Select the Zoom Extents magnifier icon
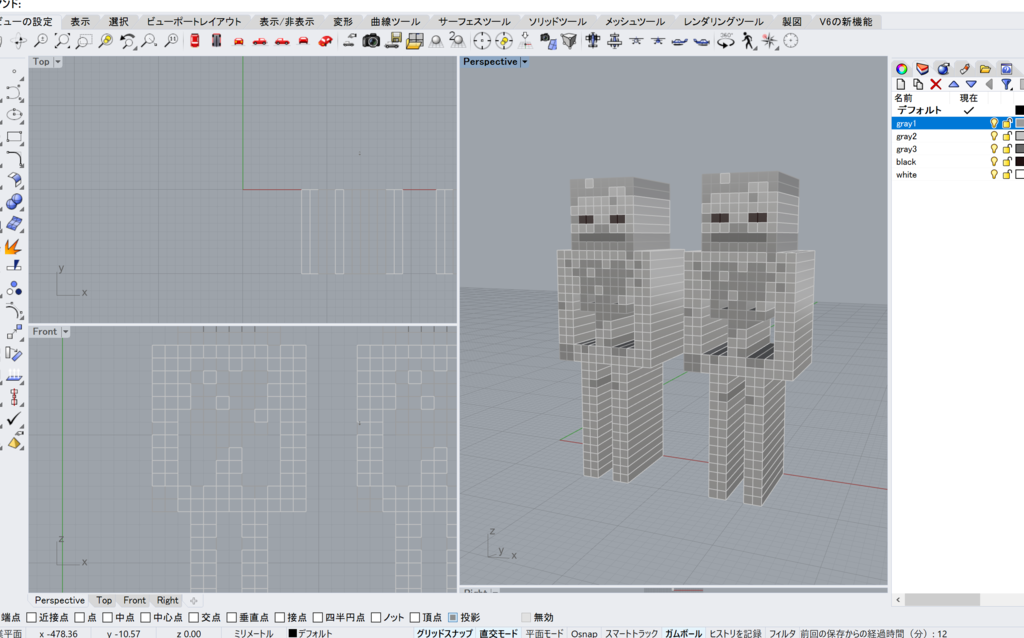The width and height of the screenshot is (1024, 638). pyautogui.click(x=63, y=41)
